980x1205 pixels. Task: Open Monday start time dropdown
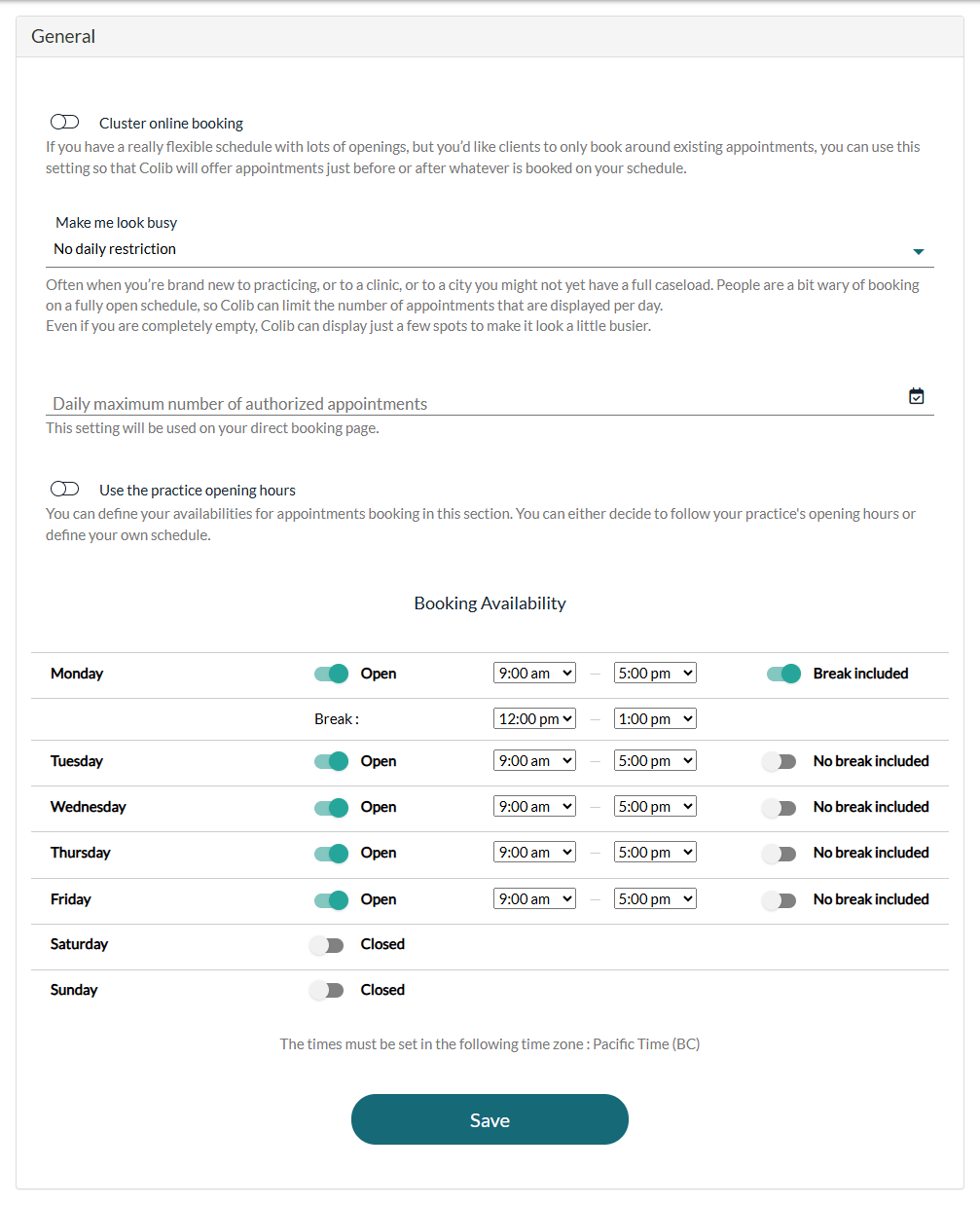[534, 673]
